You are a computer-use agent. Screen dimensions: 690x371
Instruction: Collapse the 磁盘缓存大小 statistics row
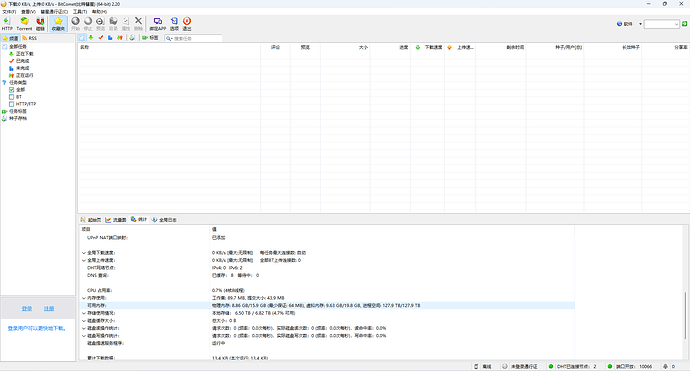pyautogui.click(x=84, y=320)
